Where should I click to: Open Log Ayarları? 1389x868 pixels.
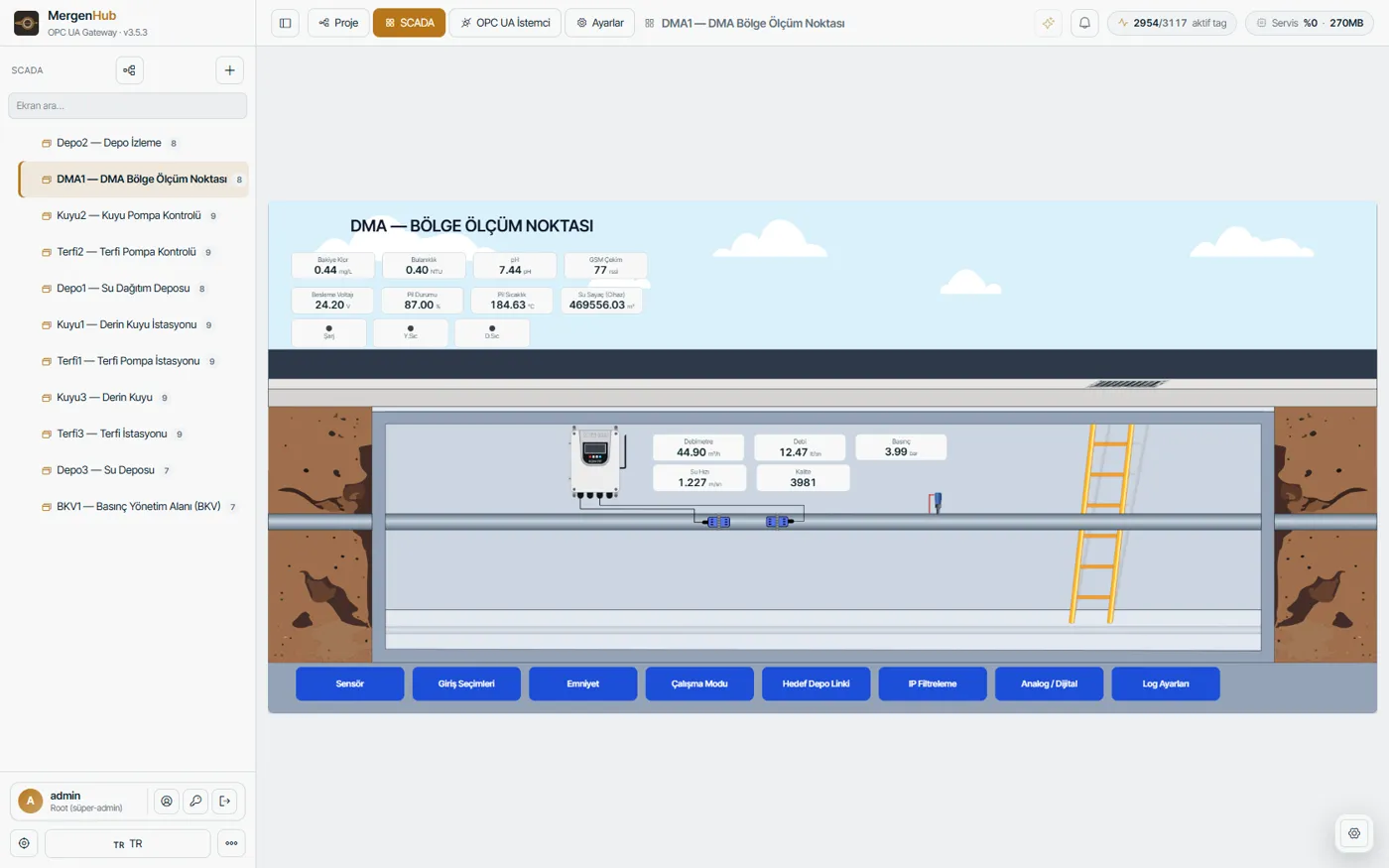1166,683
